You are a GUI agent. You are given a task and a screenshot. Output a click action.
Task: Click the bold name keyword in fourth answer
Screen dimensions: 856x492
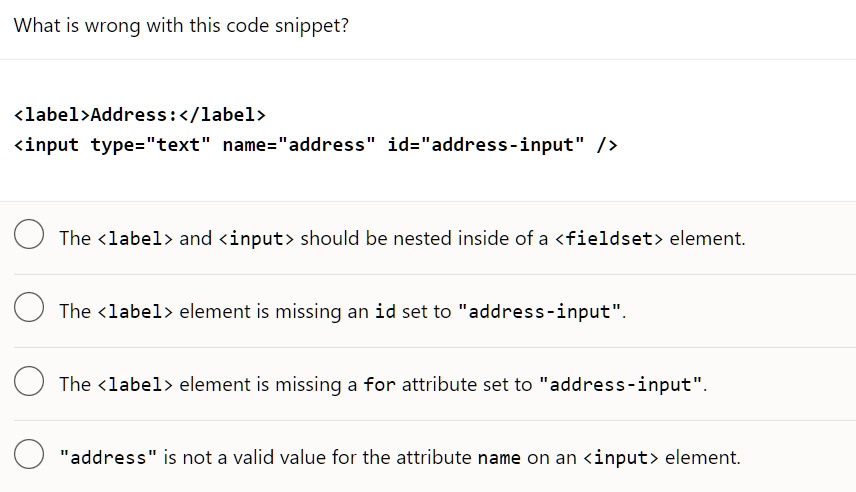point(499,458)
